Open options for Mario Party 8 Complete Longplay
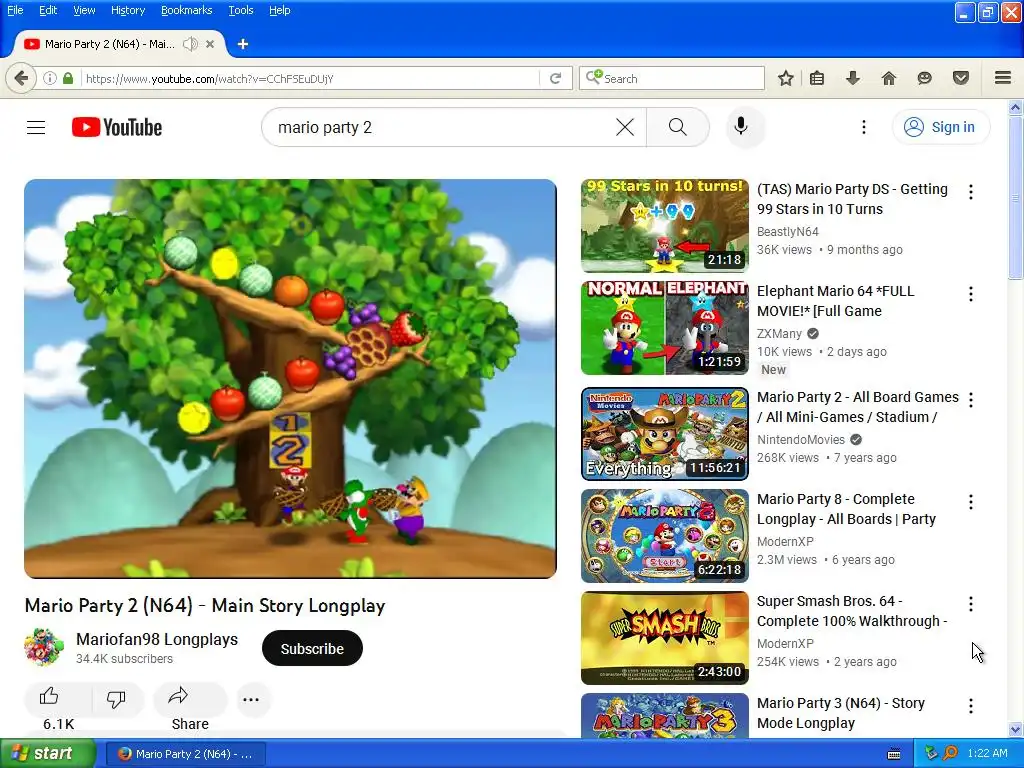 [x=970, y=502]
